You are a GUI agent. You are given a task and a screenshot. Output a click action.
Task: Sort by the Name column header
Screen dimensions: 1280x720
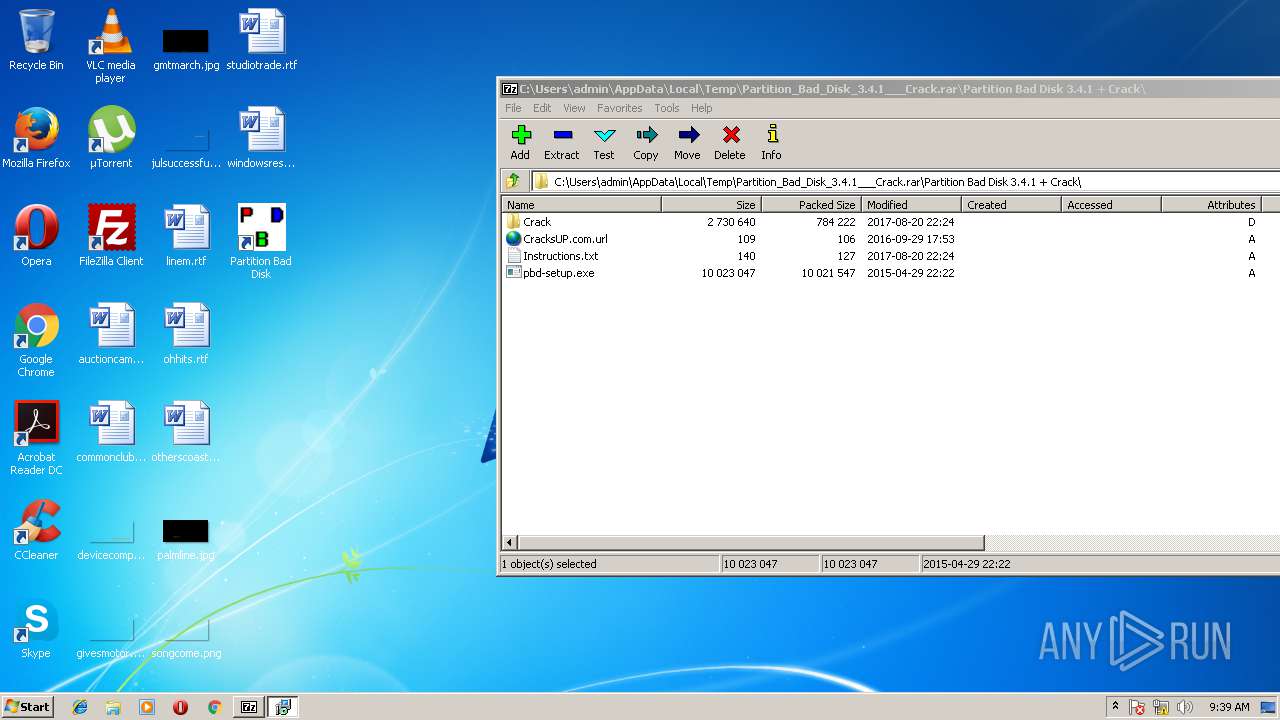[581, 204]
